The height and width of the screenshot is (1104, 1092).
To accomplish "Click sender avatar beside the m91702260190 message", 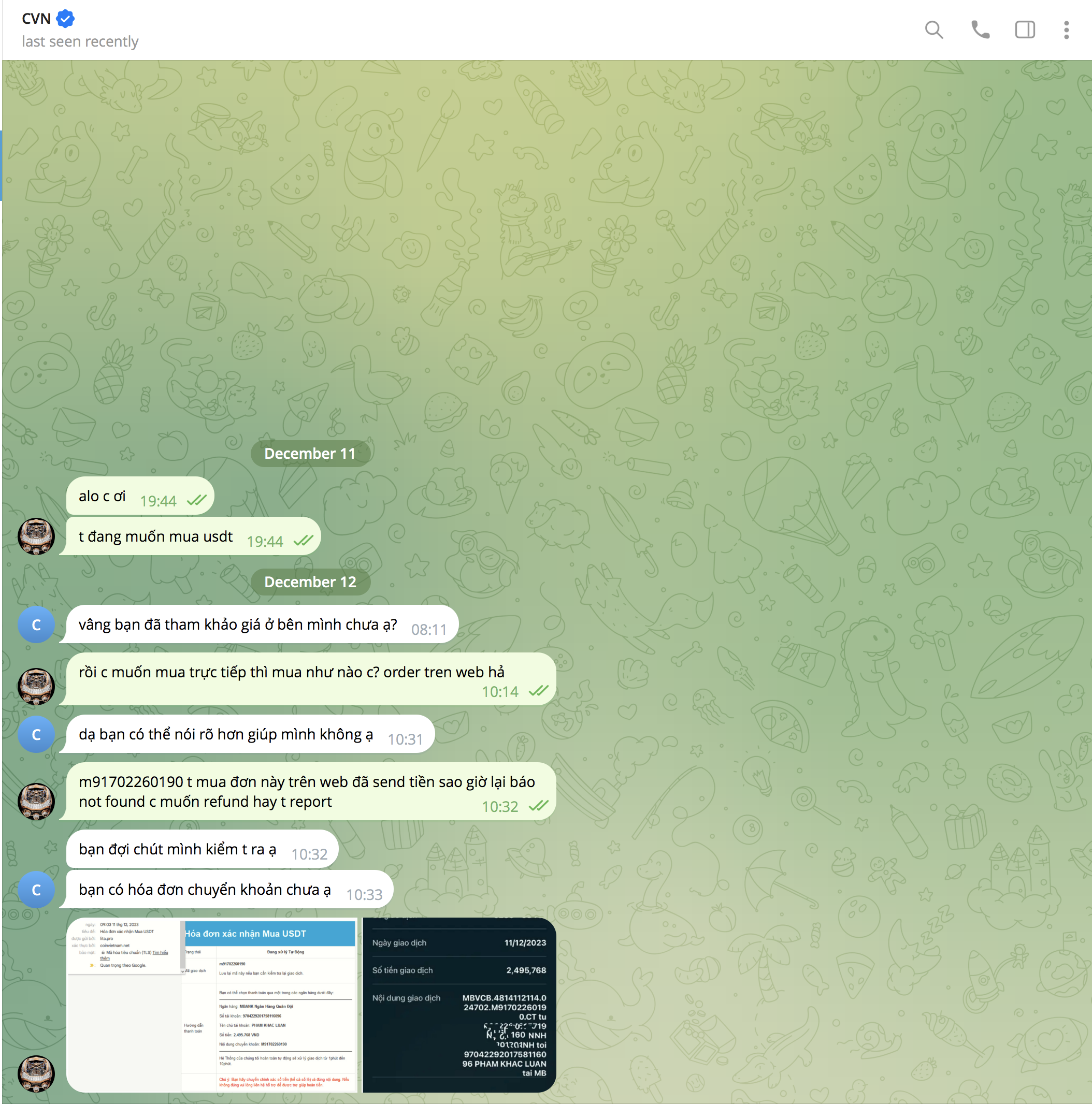I will [36, 801].
